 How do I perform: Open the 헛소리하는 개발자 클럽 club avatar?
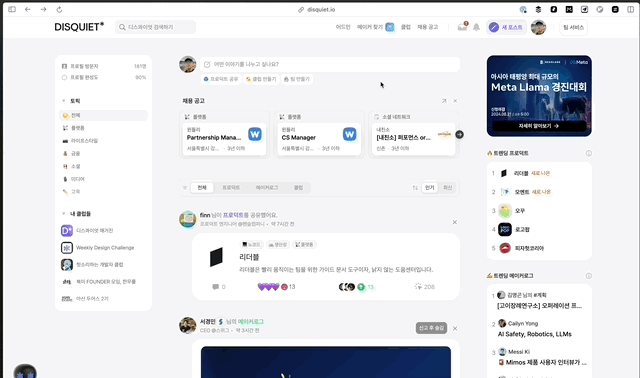point(67,265)
